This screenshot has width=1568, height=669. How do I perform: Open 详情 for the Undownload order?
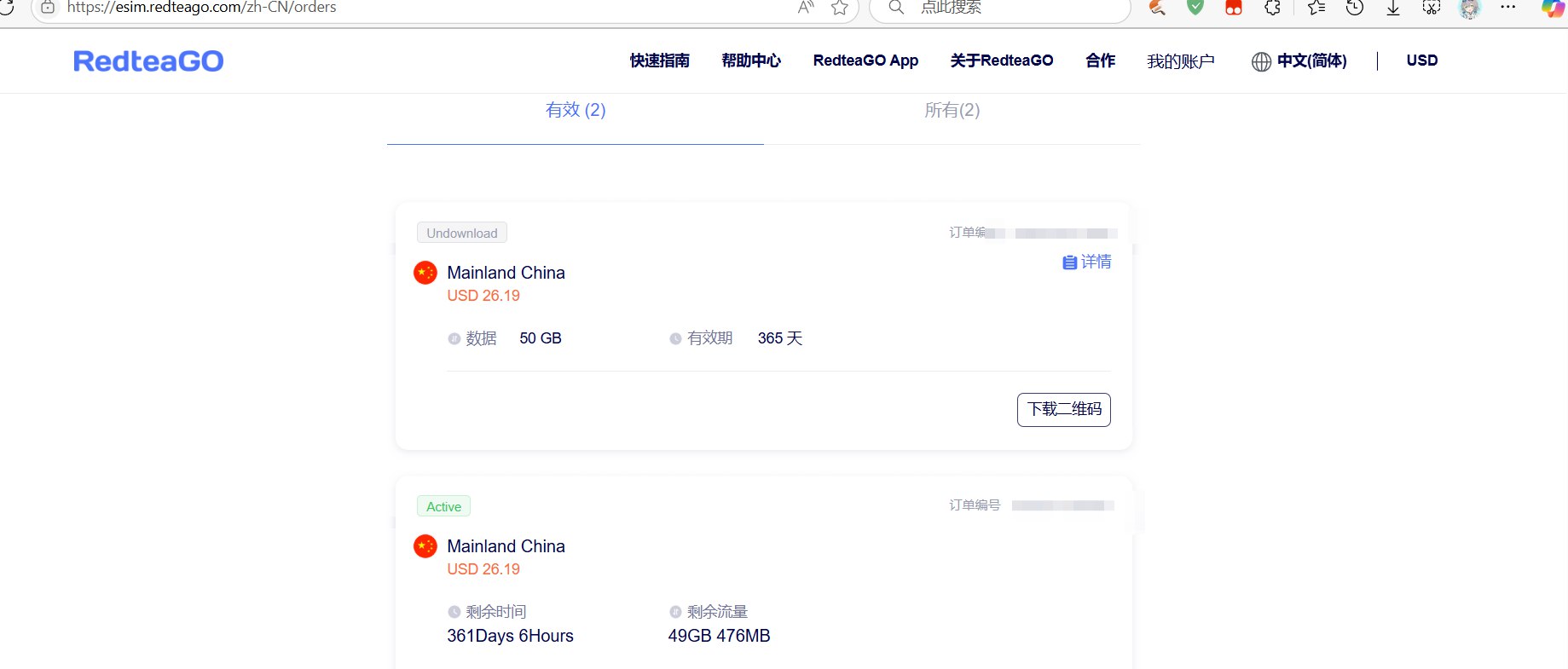(1086, 262)
